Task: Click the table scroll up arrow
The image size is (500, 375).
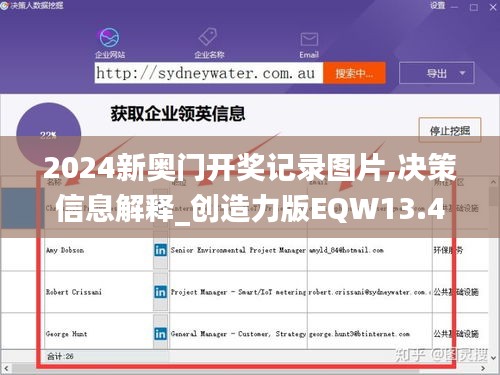Action: click(494, 182)
